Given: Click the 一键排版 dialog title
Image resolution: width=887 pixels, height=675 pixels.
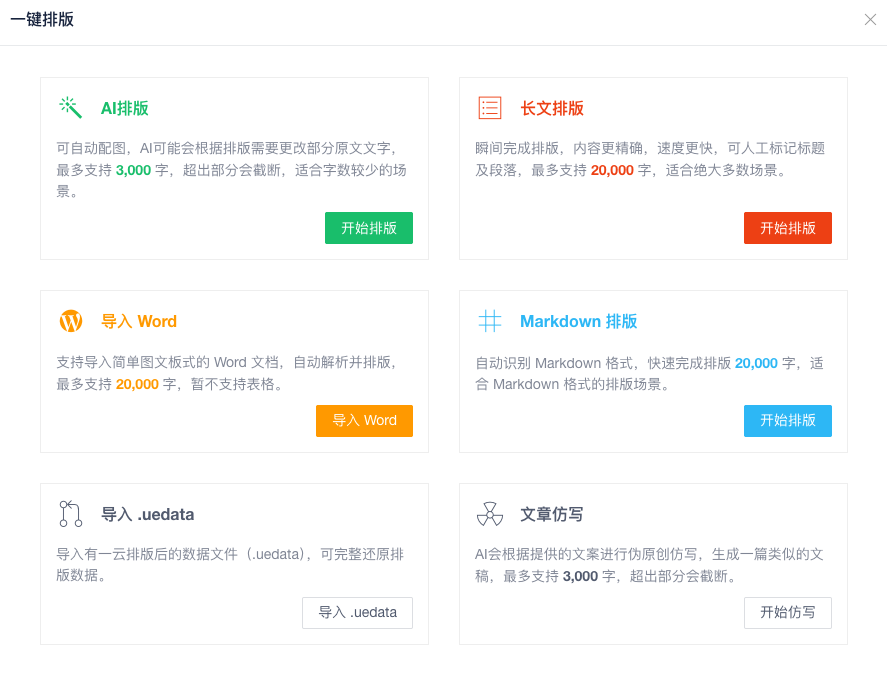Looking at the screenshot, I should click(x=42, y=20).
